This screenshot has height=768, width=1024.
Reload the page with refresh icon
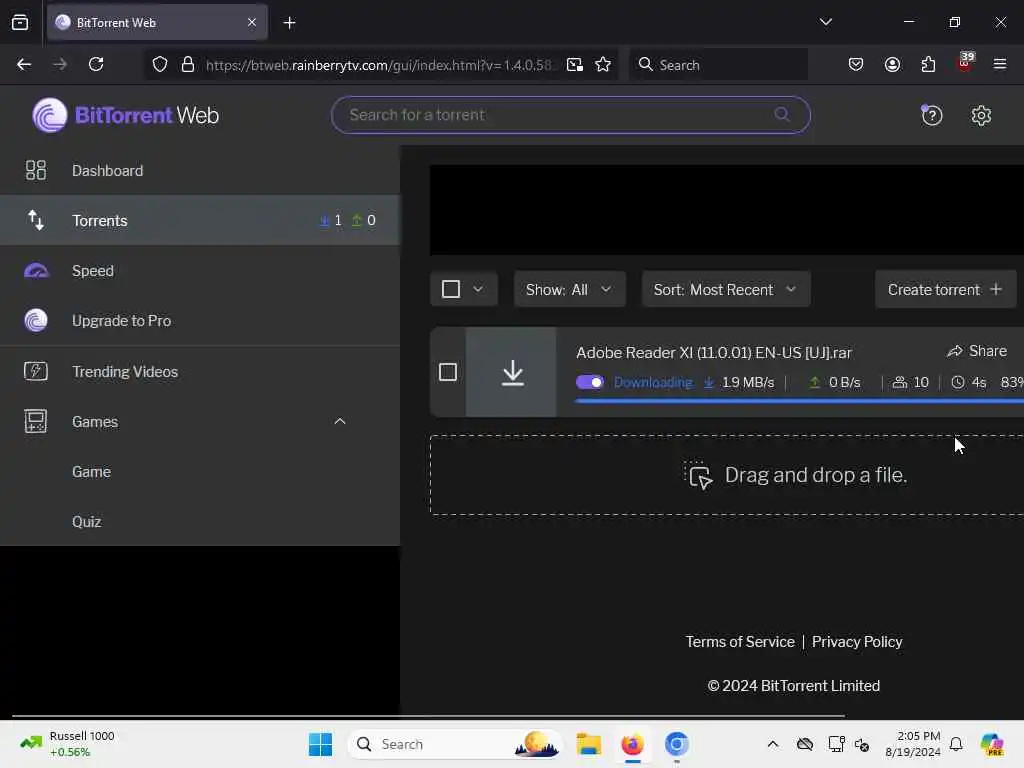pos(96,64)
